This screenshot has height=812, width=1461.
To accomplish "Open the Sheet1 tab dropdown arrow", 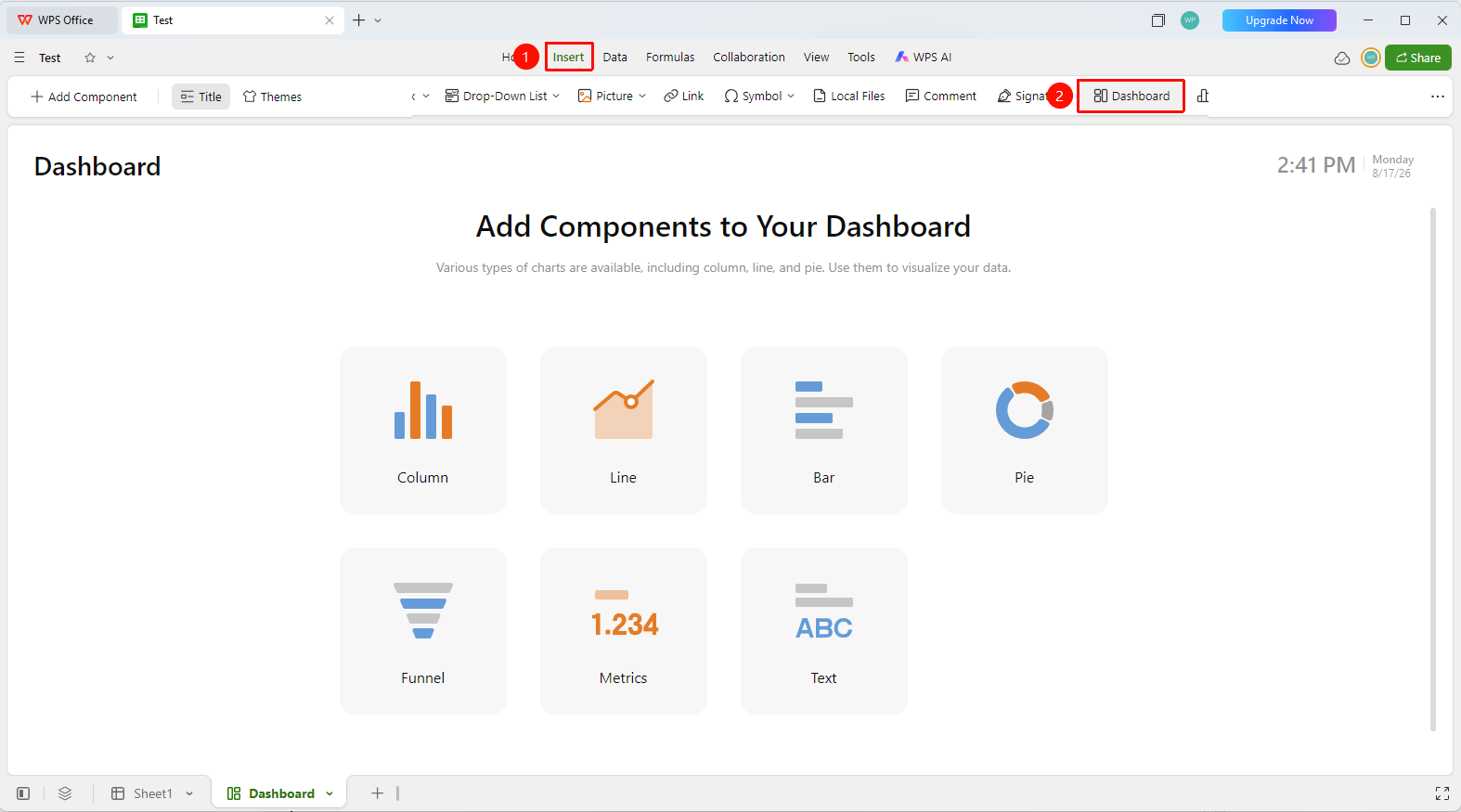I will (189, 794).
